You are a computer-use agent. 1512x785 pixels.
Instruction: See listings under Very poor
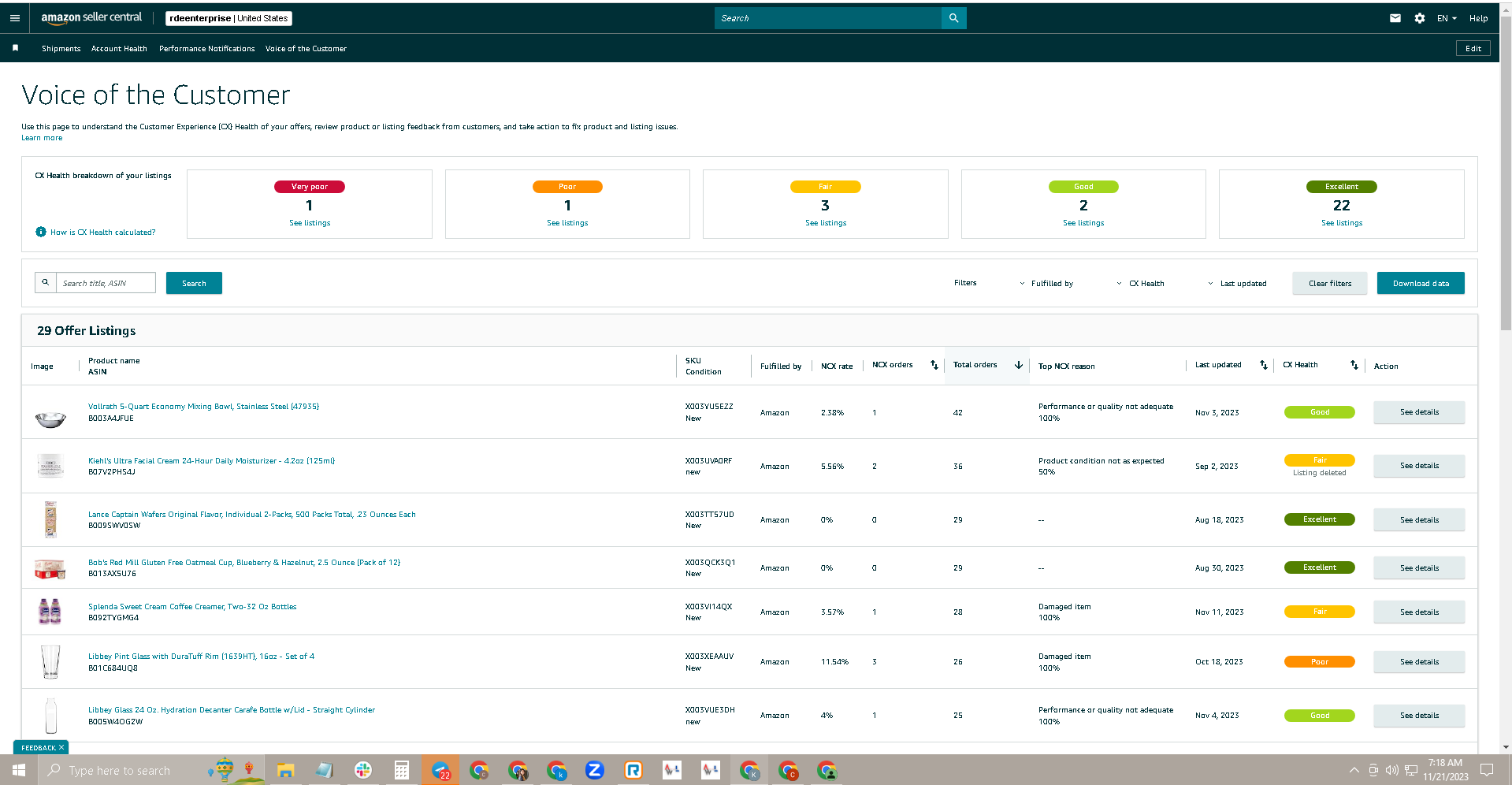[310, 223]
